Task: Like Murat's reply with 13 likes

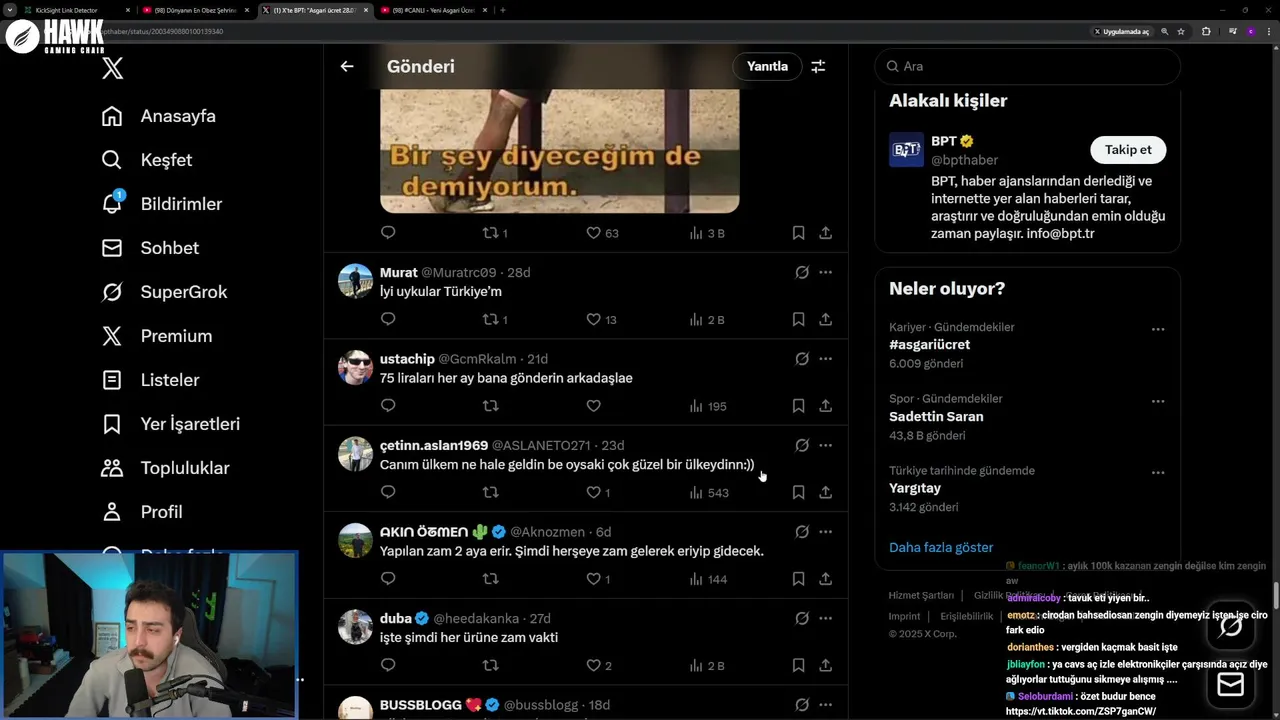Action: pyautogui.click(x=593, y=319)
